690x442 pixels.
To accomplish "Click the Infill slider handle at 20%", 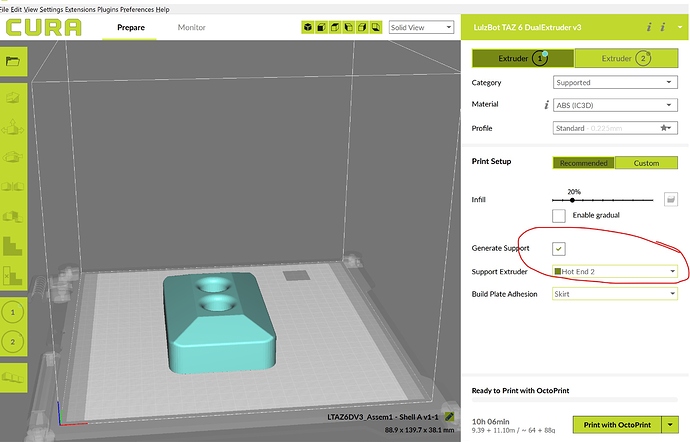I will pyautogui.click(x=572, y=200).
